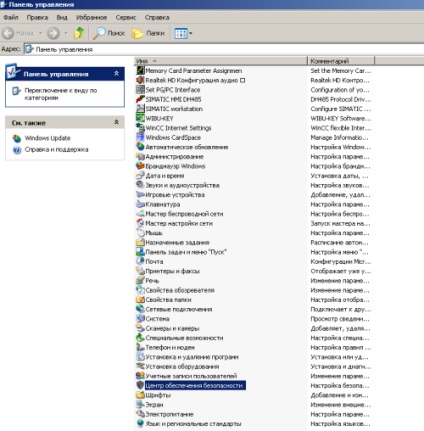Expand the Views dropdown arrow in toolbar

point(191,33)
